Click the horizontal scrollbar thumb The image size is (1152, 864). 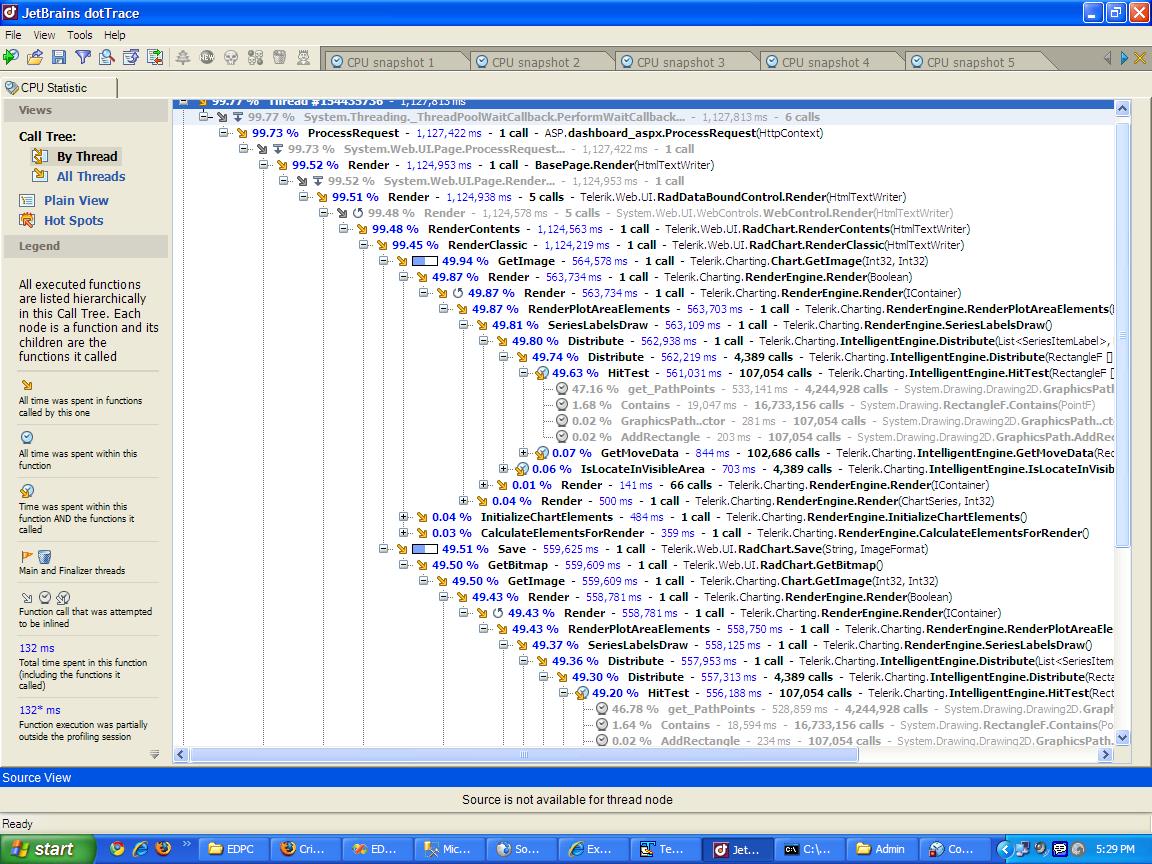tap(523, 755)
